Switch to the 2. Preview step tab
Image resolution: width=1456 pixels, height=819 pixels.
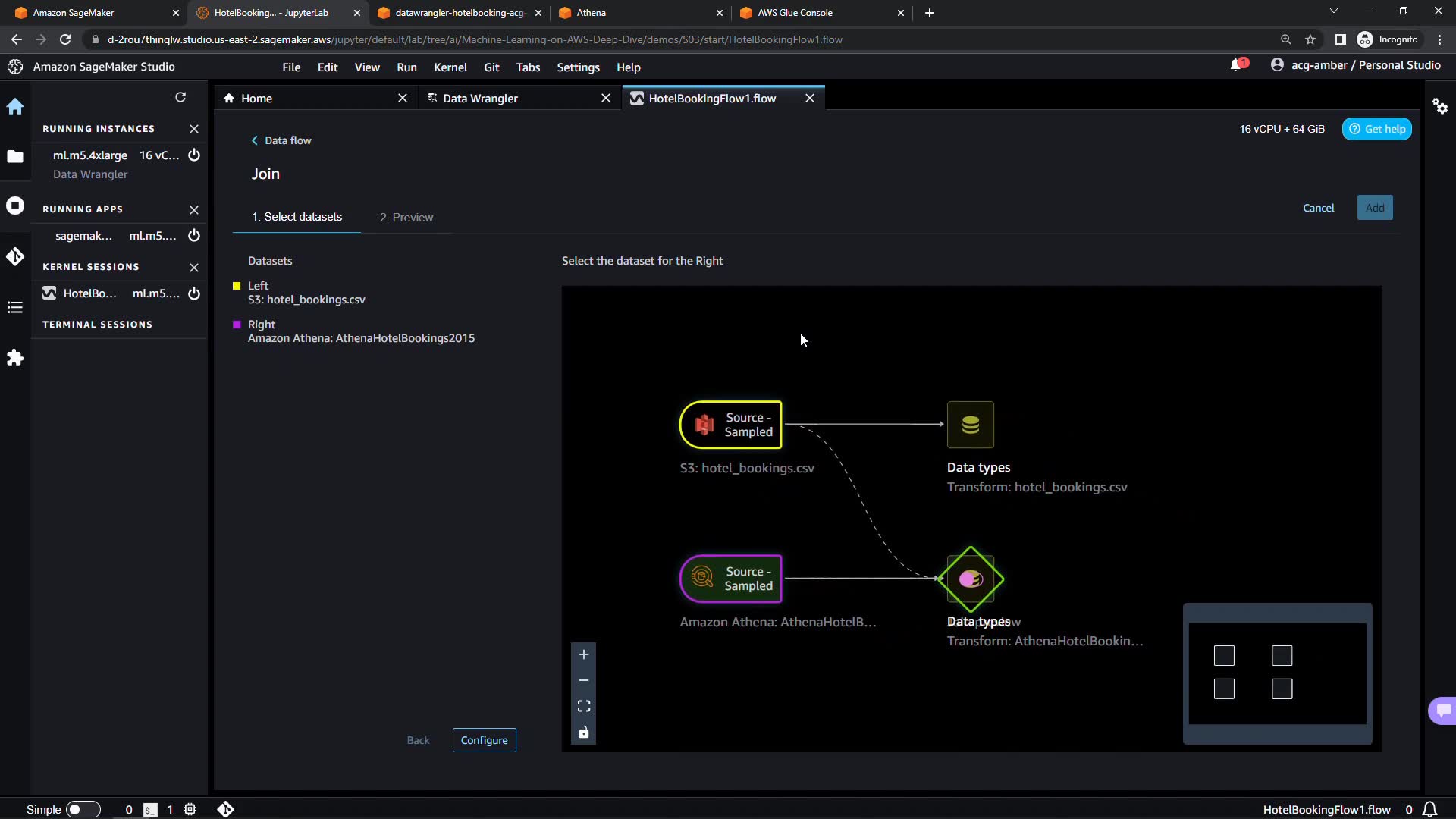(406, 218)
